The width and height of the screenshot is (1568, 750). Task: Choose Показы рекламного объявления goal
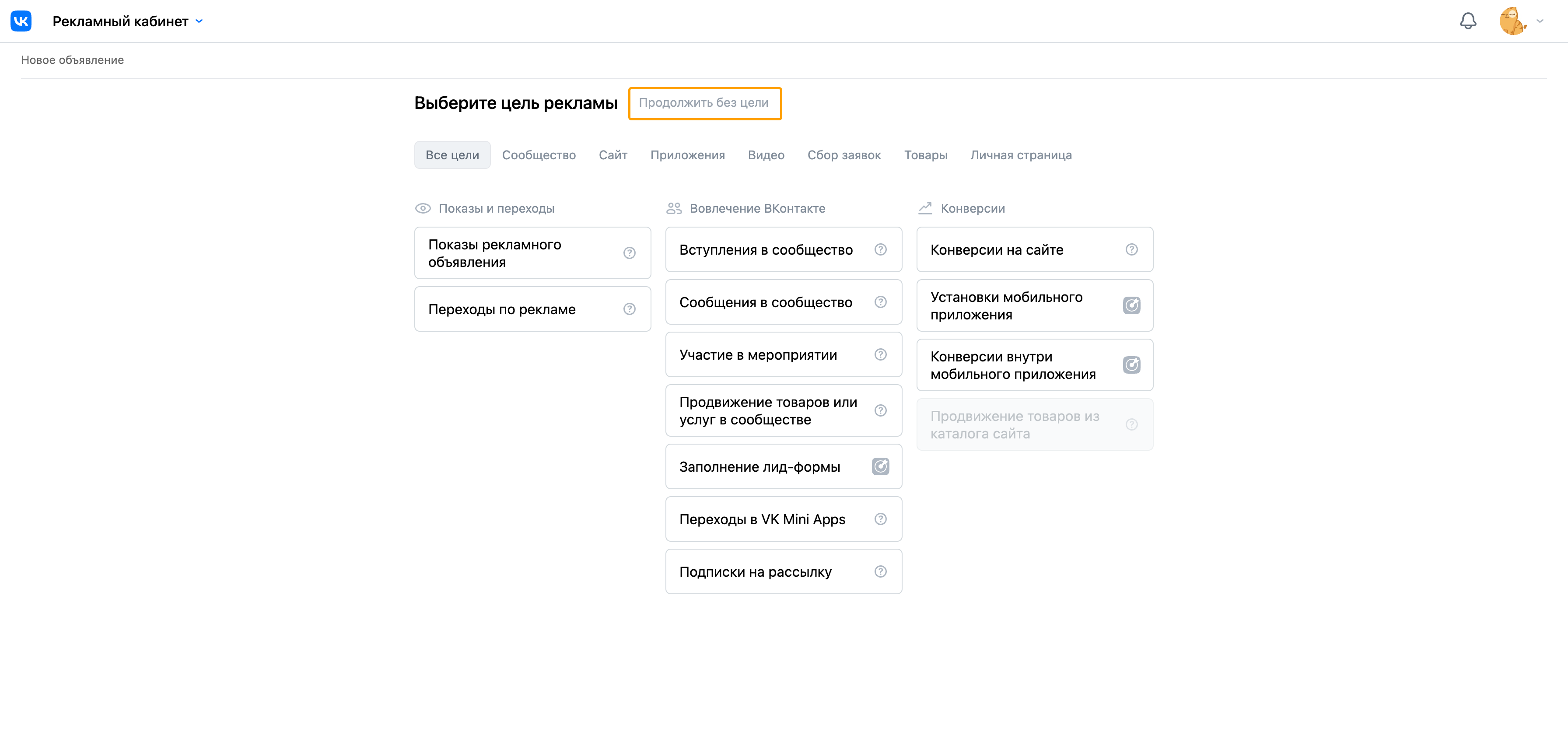[532, 253]
